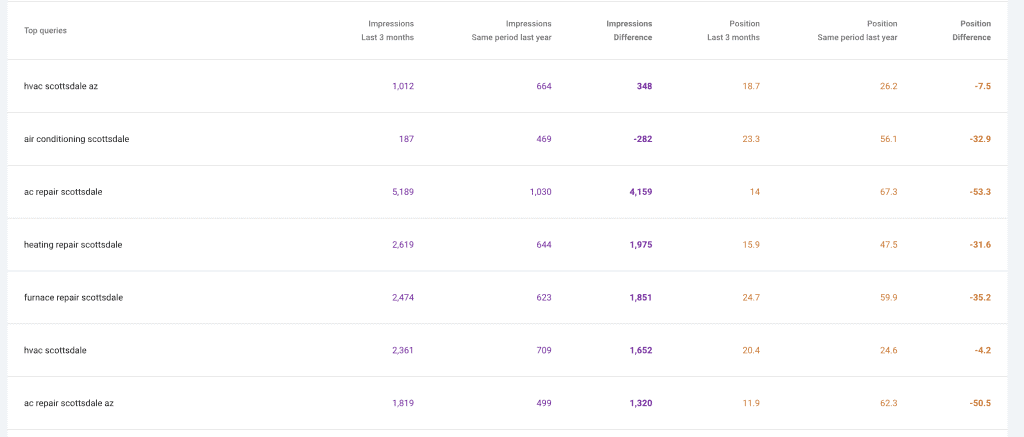This screenshot has height=437, width=1024.
Task: Click last-year position value 26.2
Action: (x=889, y=86)
